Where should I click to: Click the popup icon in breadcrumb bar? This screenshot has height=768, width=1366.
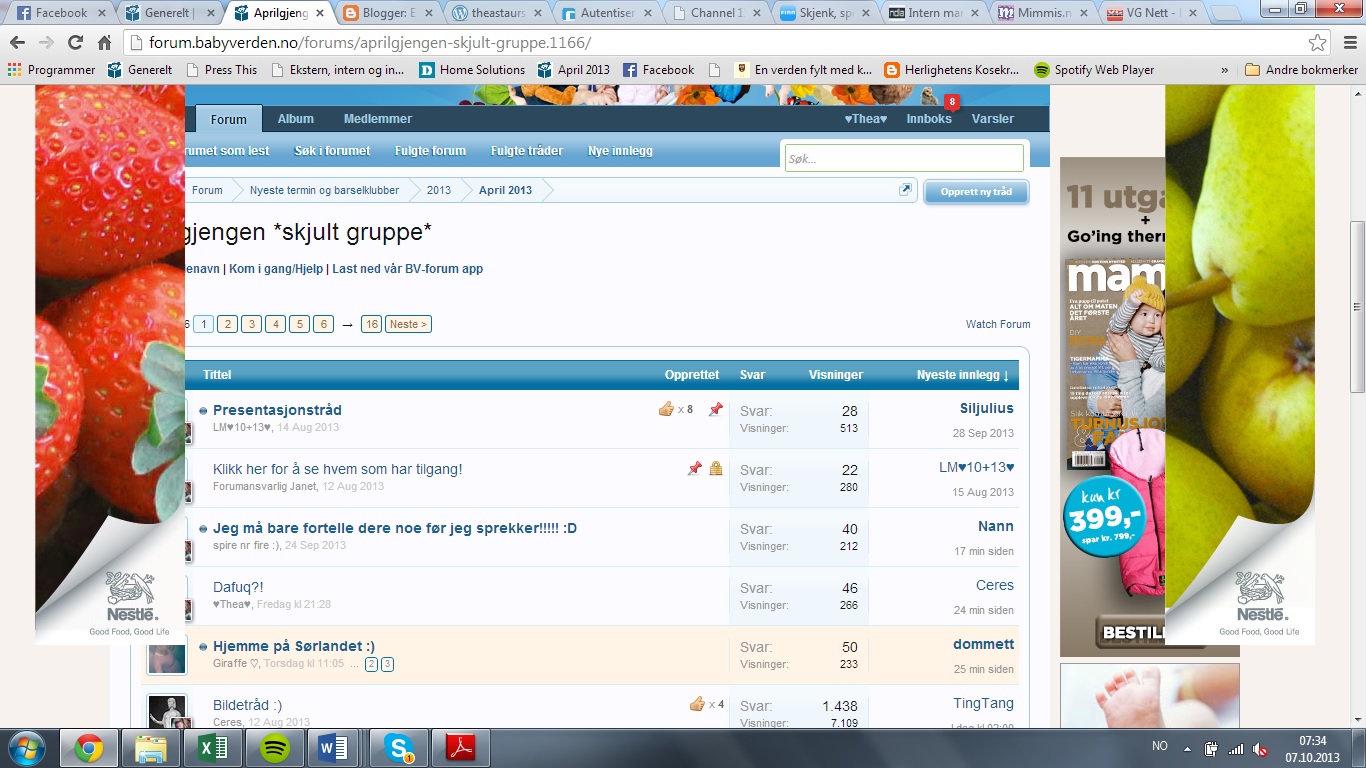pos(905,190)
